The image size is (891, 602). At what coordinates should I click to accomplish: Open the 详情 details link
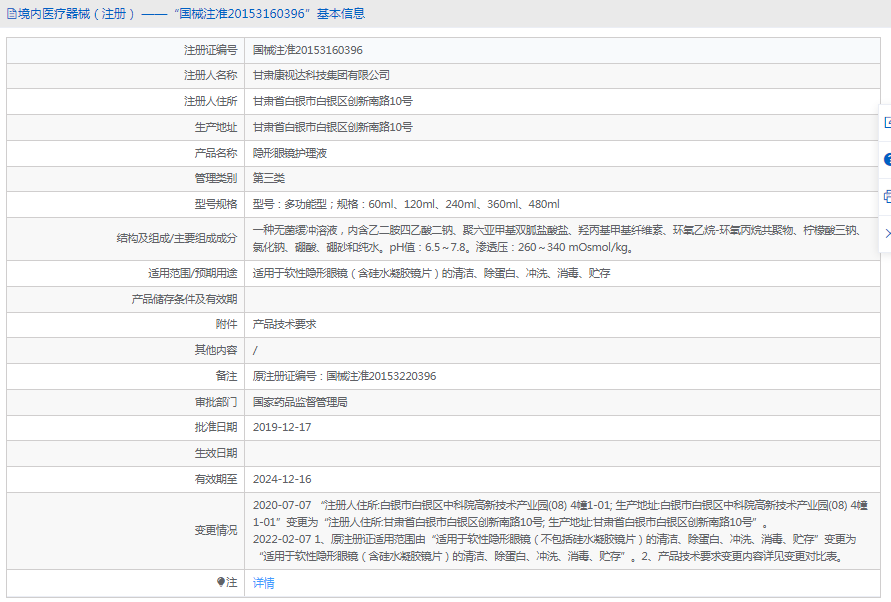click(263, 583)
